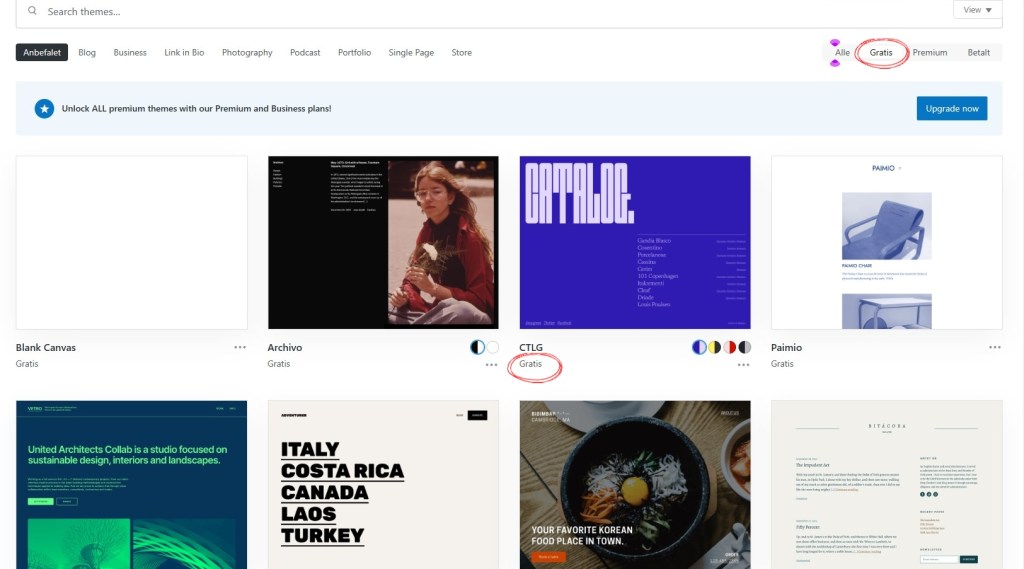The image size is (1024, 569).
Task: Switch to the Betalt pricing filter
Action: (x=978, y=52)
